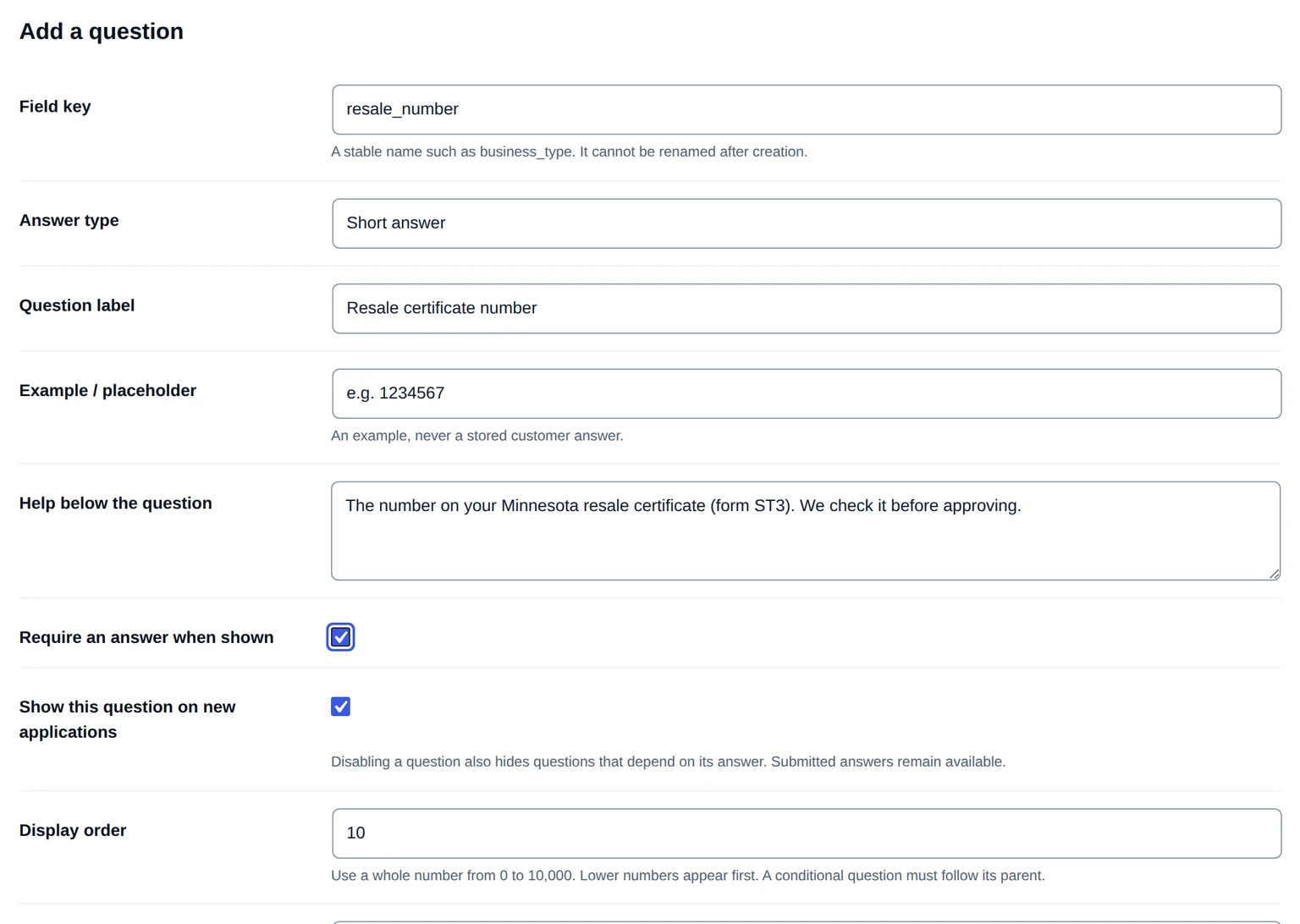
Task: Click hint 'A stable name such as business_type'
Action: pos(452,152)
